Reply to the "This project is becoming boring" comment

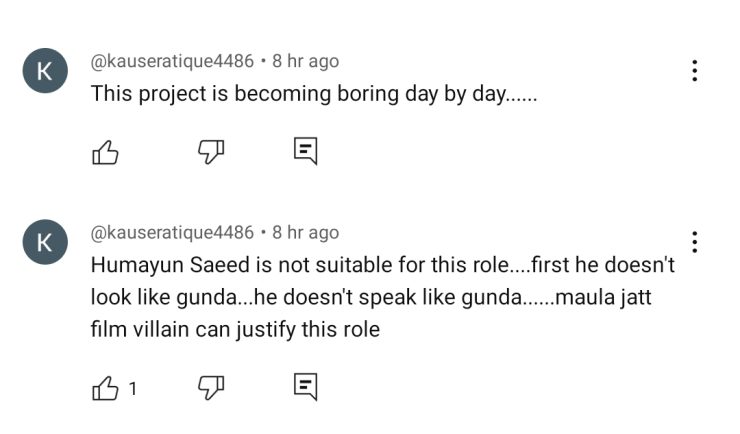click(x=305, y=151)
